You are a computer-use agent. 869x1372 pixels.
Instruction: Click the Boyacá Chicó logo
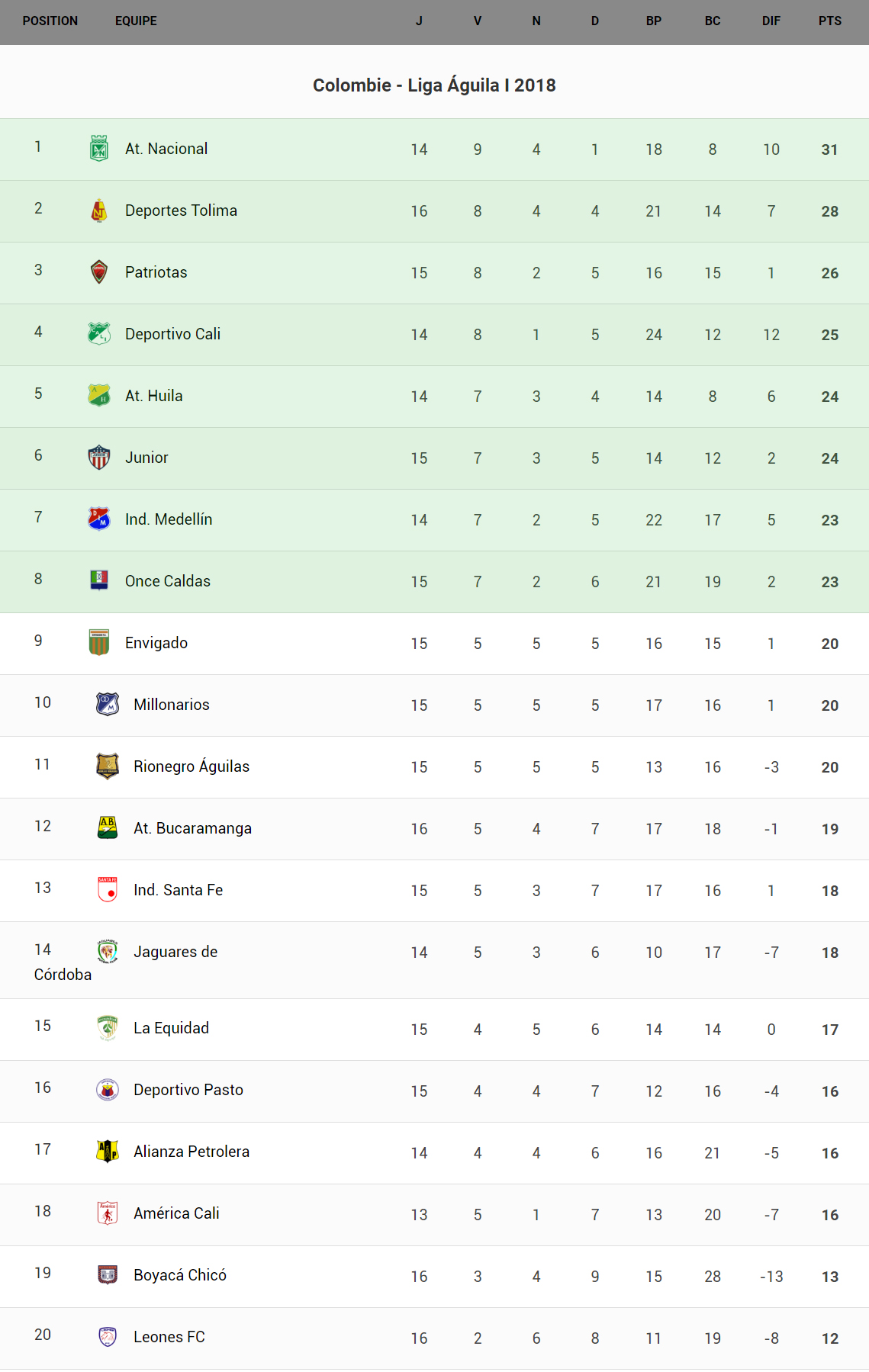coord(108,1275)
